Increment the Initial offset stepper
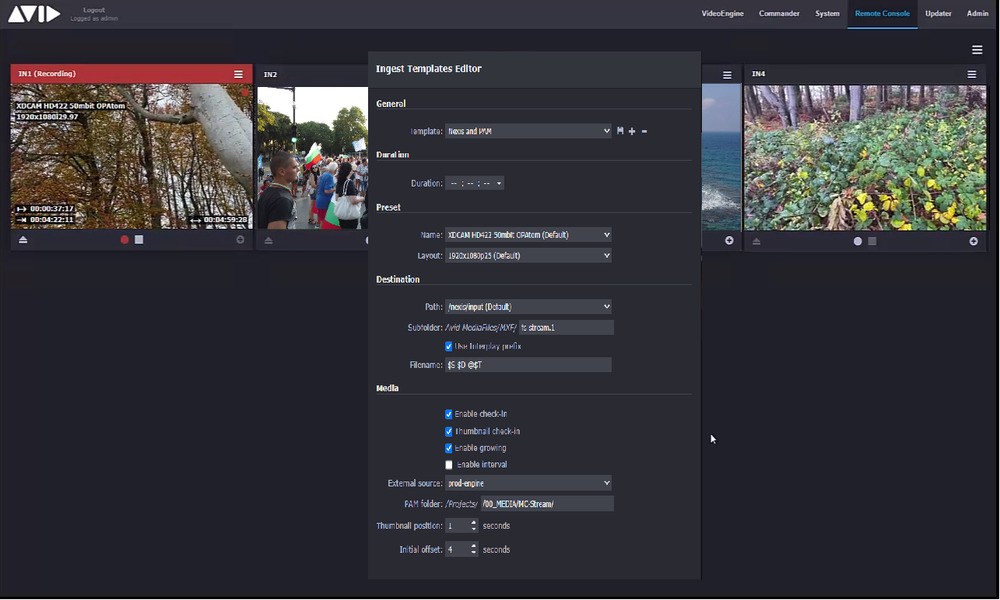 475,546
